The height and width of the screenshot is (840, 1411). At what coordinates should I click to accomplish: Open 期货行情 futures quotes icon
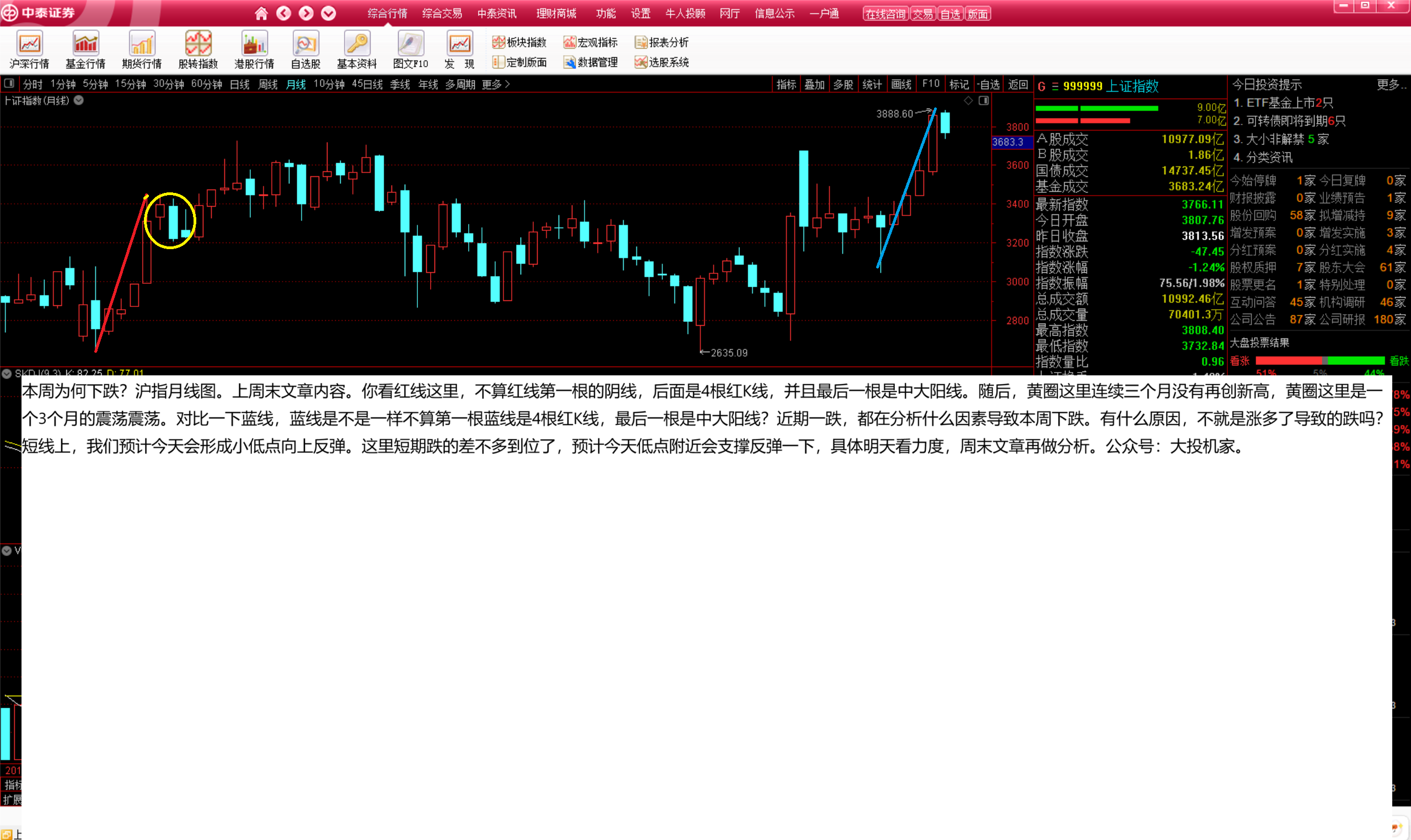pyautogui.click(x=142, y=50)
